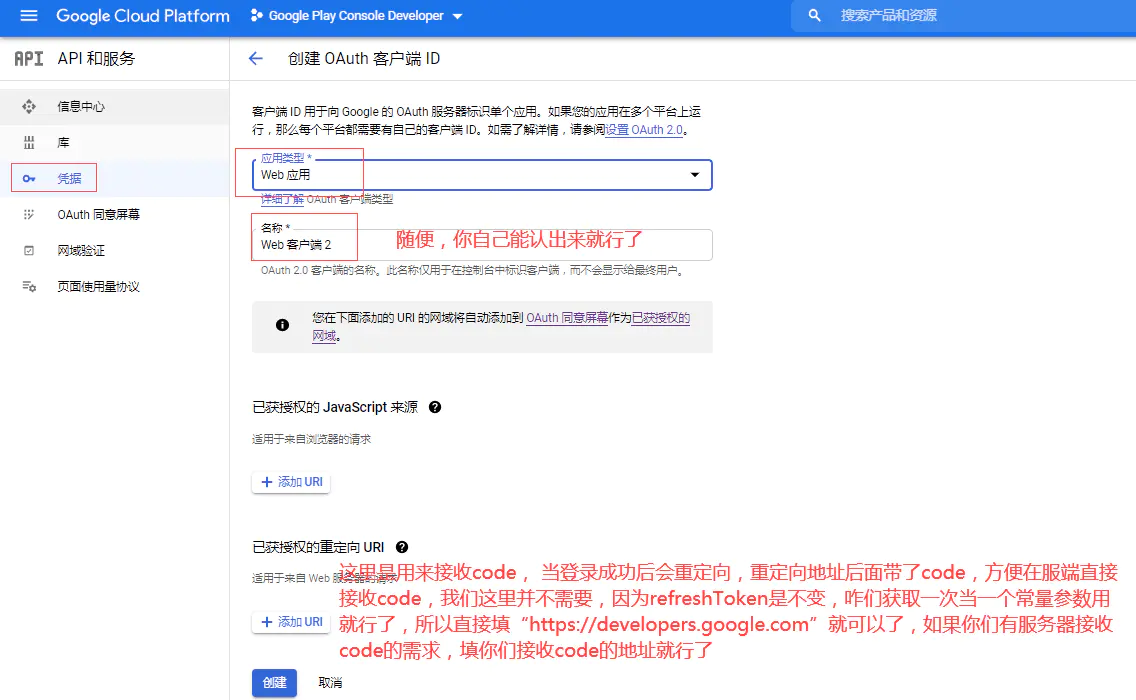Click the 凭据 key icon
The height and width of the screenshot is (700, 1136).
(29, 178)
